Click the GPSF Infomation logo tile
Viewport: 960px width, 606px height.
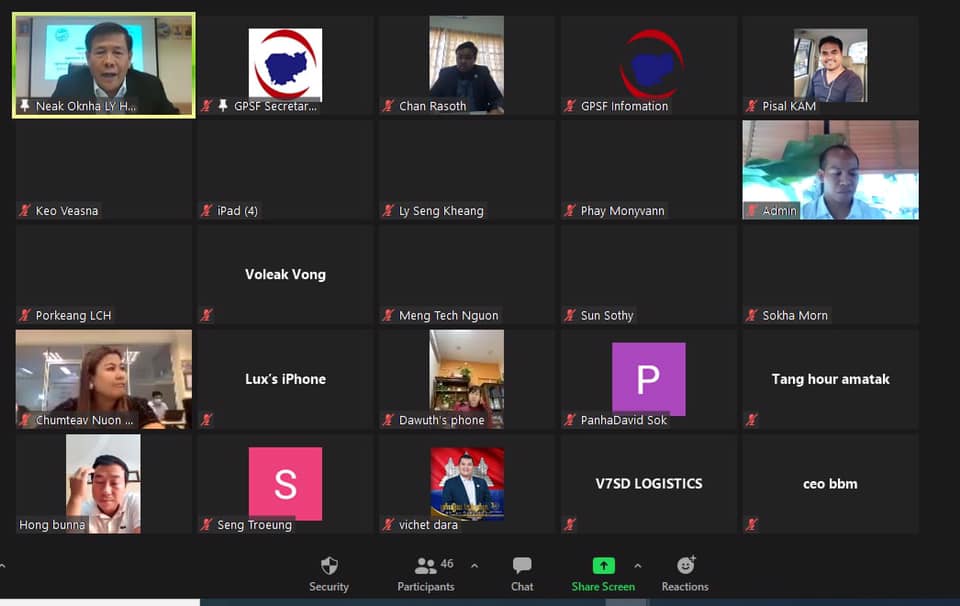(x=648, y=62)
